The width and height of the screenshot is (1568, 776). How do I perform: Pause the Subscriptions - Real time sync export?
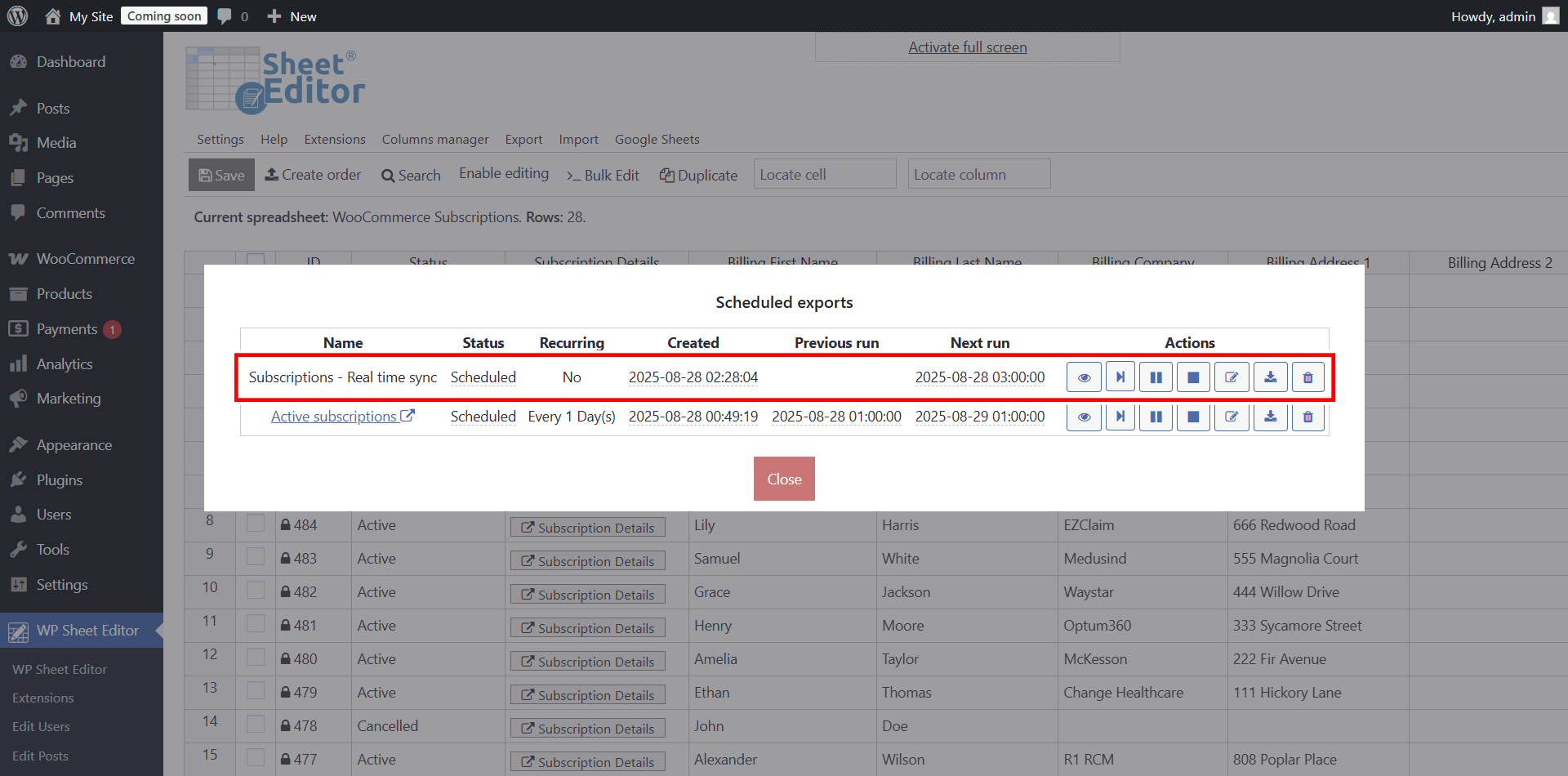[x=1156, y=377]
